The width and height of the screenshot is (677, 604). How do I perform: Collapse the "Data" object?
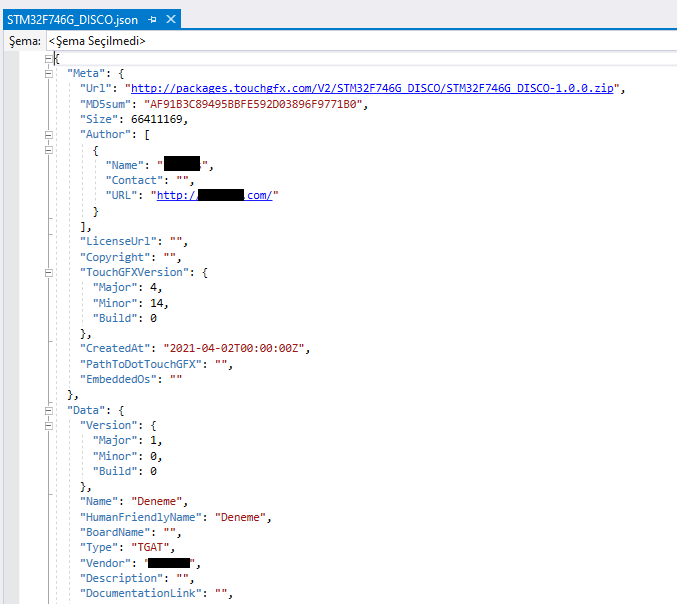tap(49, 411)
